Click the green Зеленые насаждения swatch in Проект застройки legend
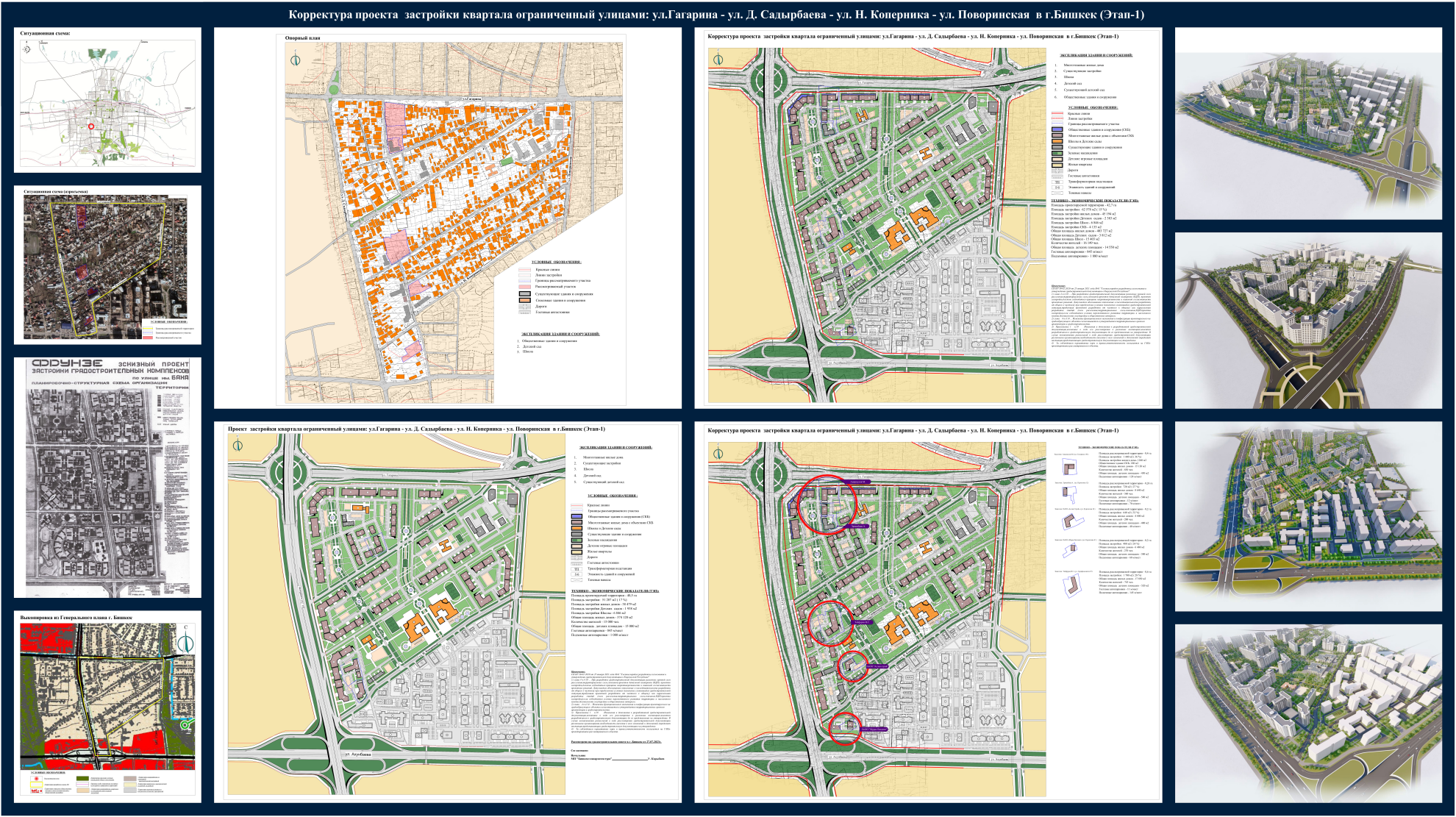This screenshot has height=817, width=1456. [577, 540]
